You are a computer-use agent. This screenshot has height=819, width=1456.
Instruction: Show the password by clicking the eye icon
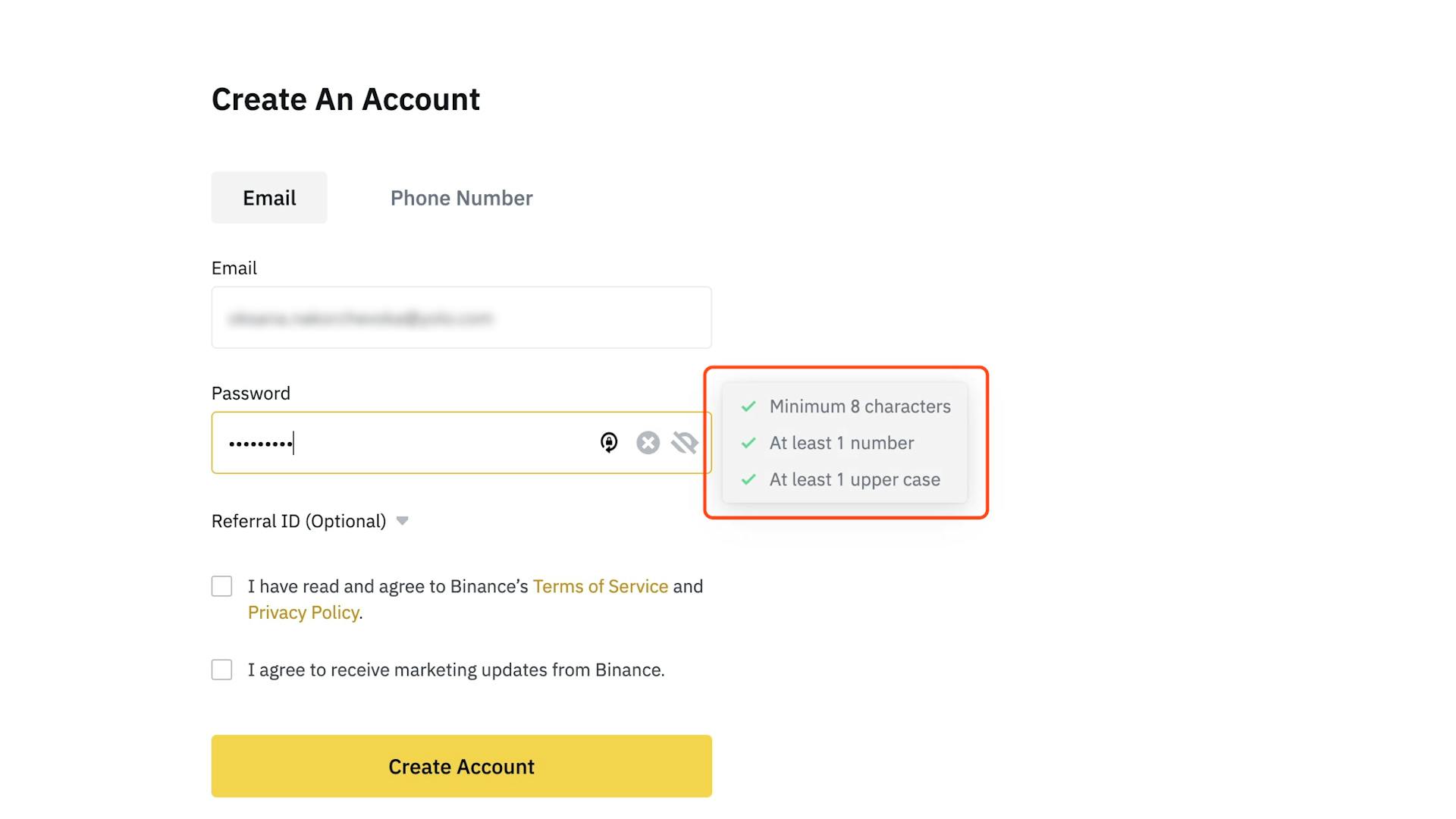684,442
